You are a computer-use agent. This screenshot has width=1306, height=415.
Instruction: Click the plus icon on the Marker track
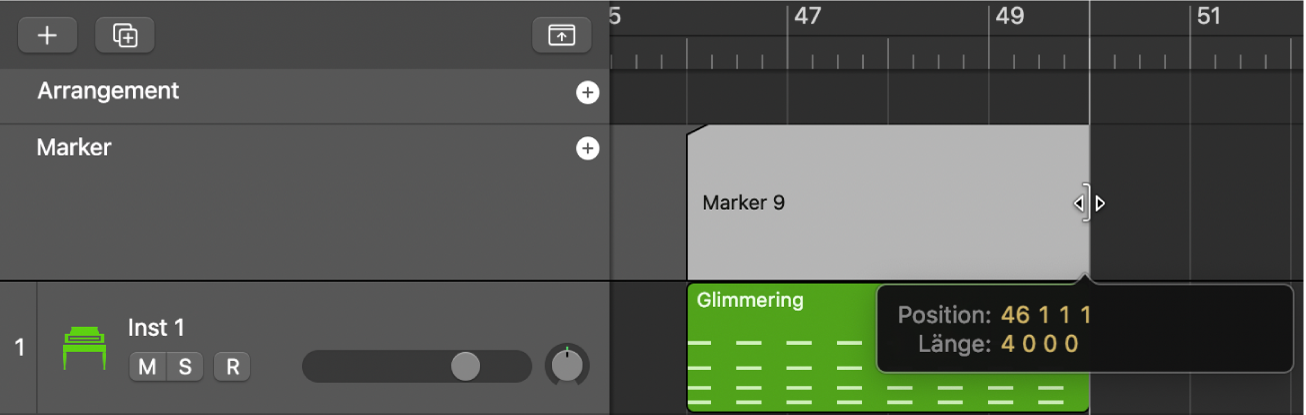587,149
